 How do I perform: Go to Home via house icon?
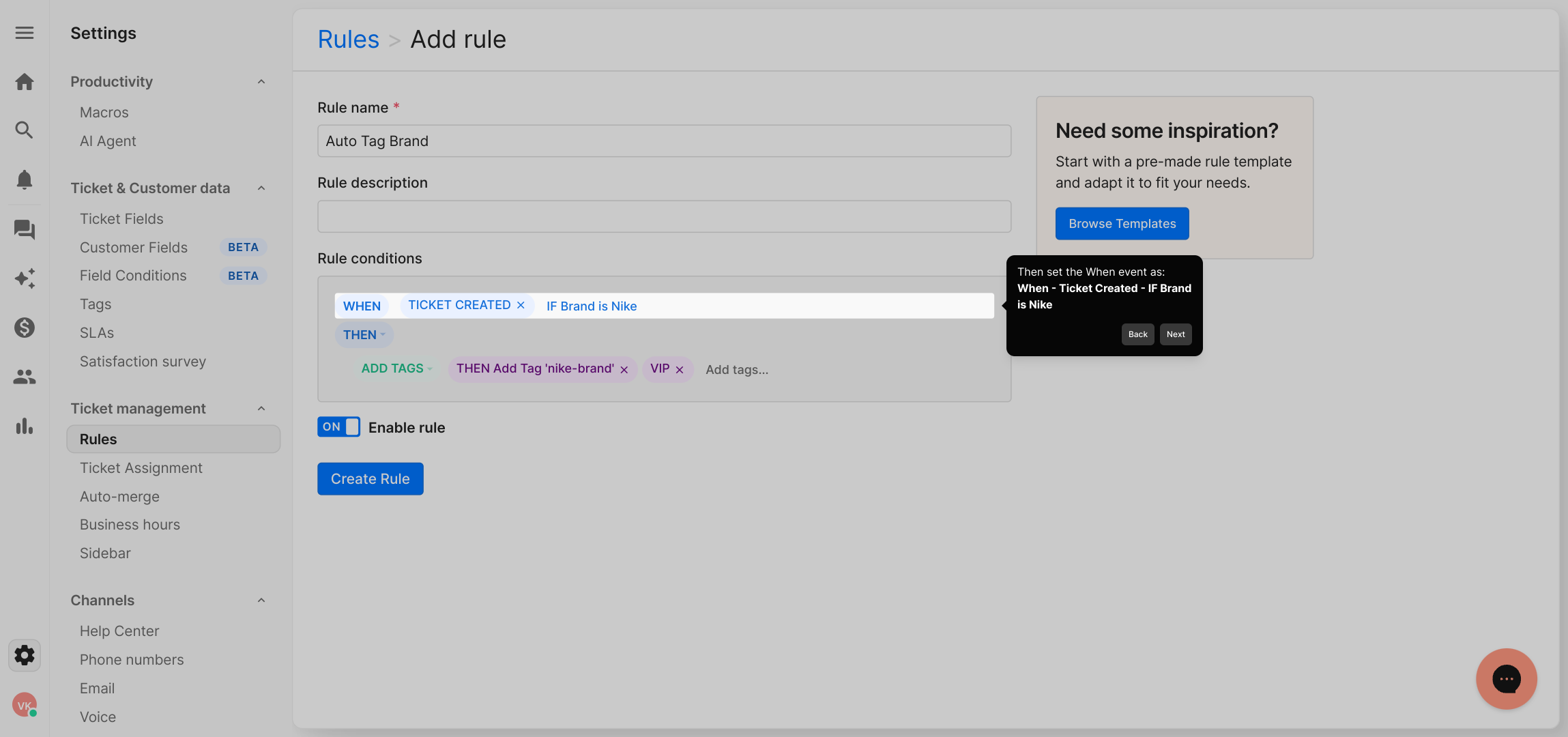click(25, 82)
